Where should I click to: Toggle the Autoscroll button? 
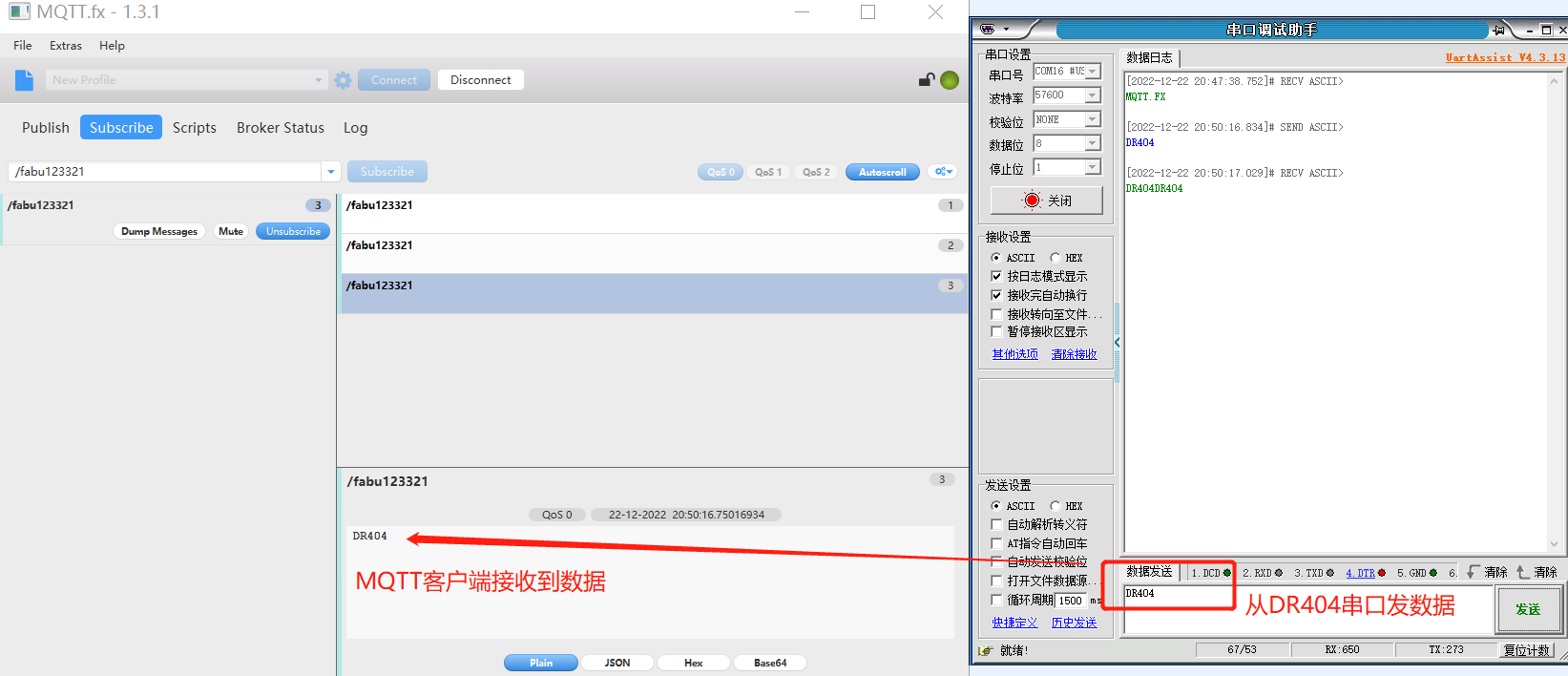click(882, 172)
